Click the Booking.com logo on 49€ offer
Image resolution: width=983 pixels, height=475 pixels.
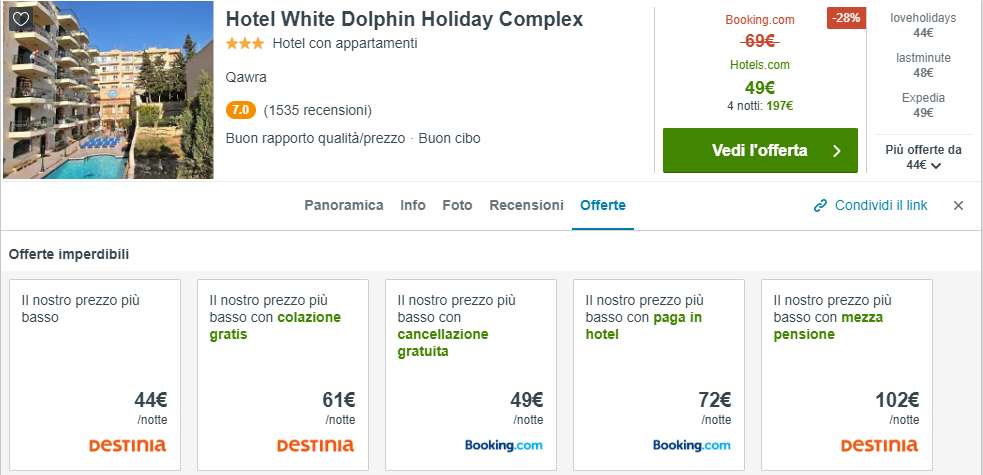503,445
